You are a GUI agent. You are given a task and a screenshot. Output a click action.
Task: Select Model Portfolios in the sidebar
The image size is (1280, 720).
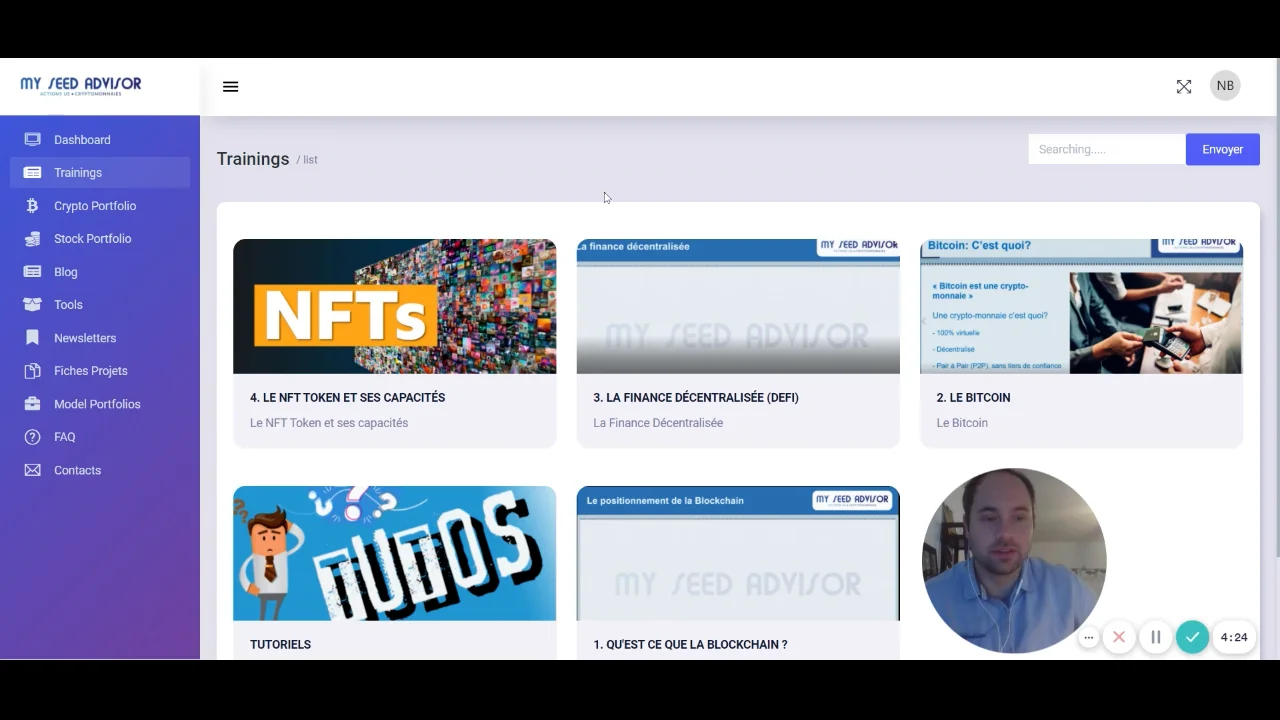coord(97,404)
